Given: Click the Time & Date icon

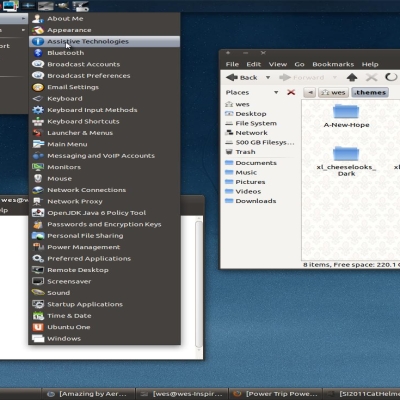Looking at the screenshot, I should click(38, 316).
